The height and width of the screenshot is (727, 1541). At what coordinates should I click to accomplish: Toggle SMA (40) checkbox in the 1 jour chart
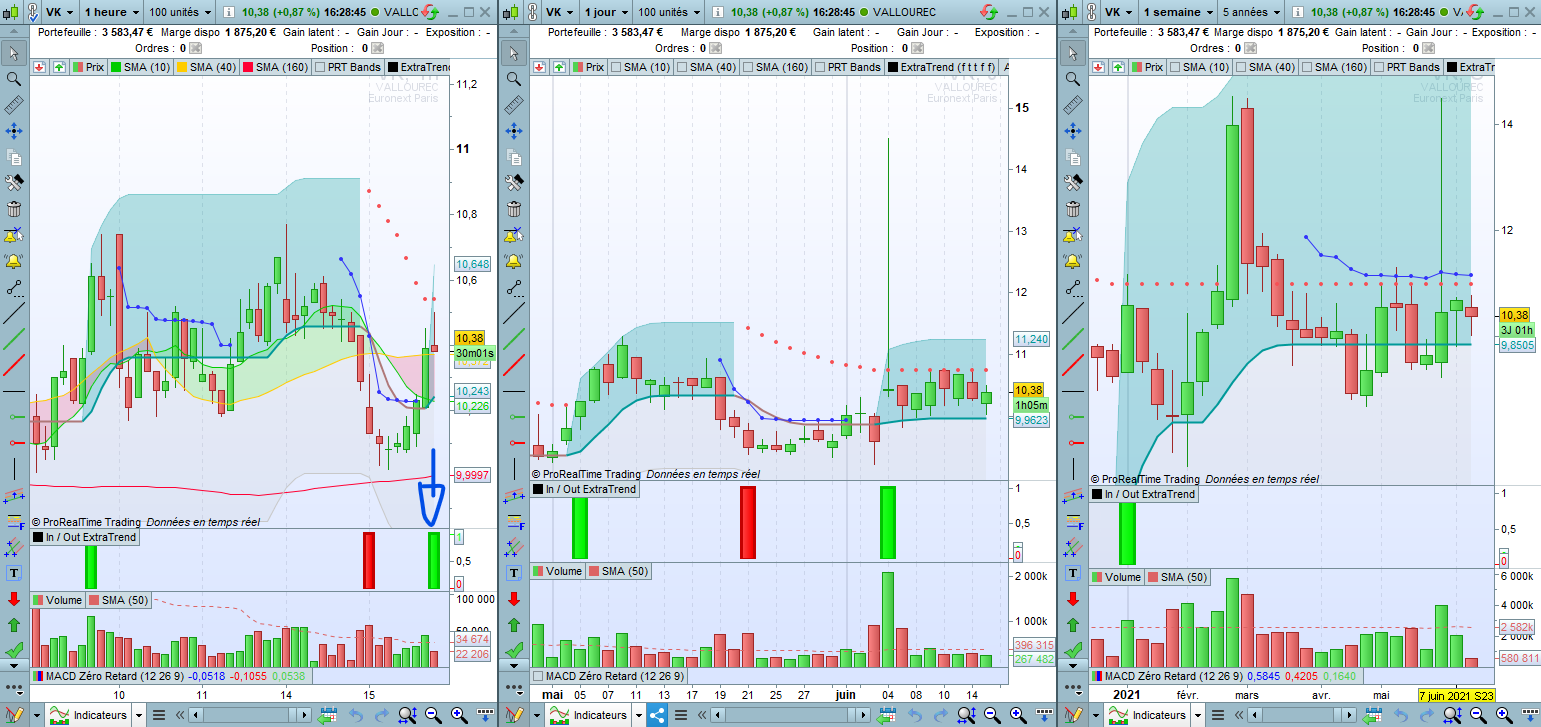[x=681, y=67]
